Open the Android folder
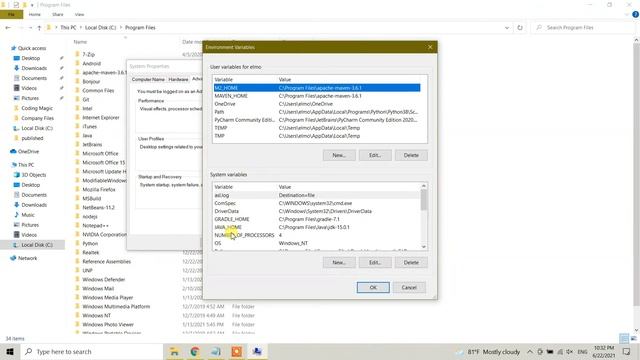Screen dimensions: 640x360 pyautogui.click(x=91, y=63)
